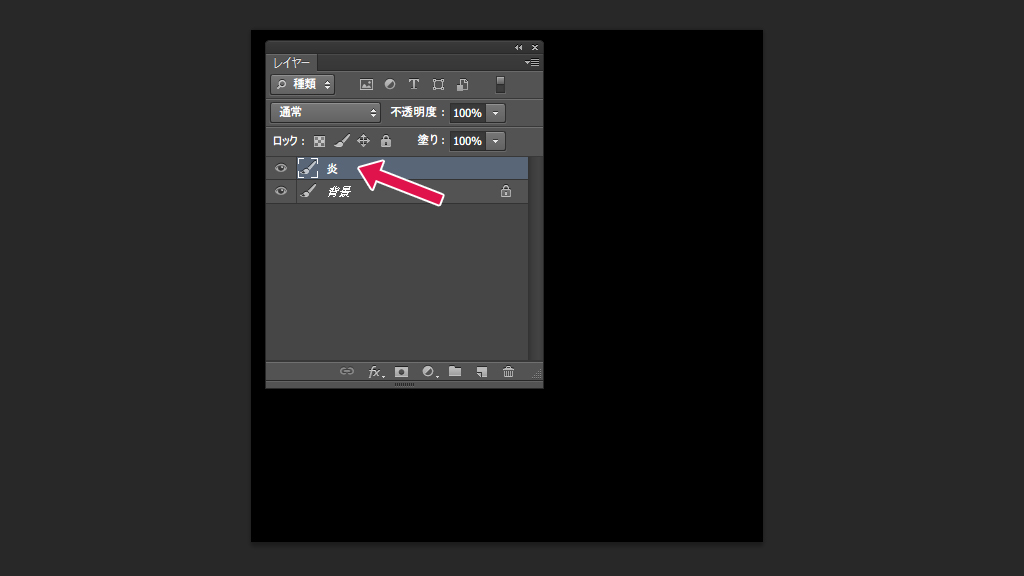This screenshot has width=1024, height=576.
Task: Open the layers panel flyout menu
Action: pyautogui.click(x=532, y=63)
